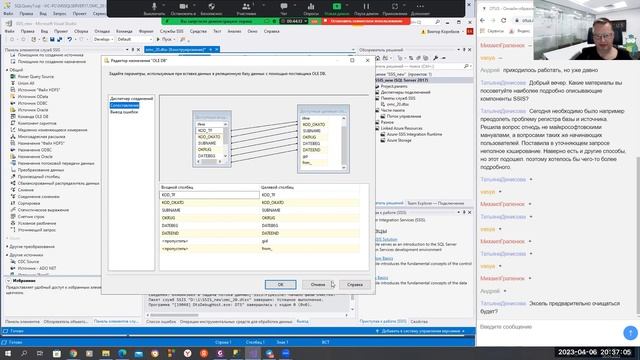
Task: Click the KOD_TF input column cell
Action: (209, 195)
